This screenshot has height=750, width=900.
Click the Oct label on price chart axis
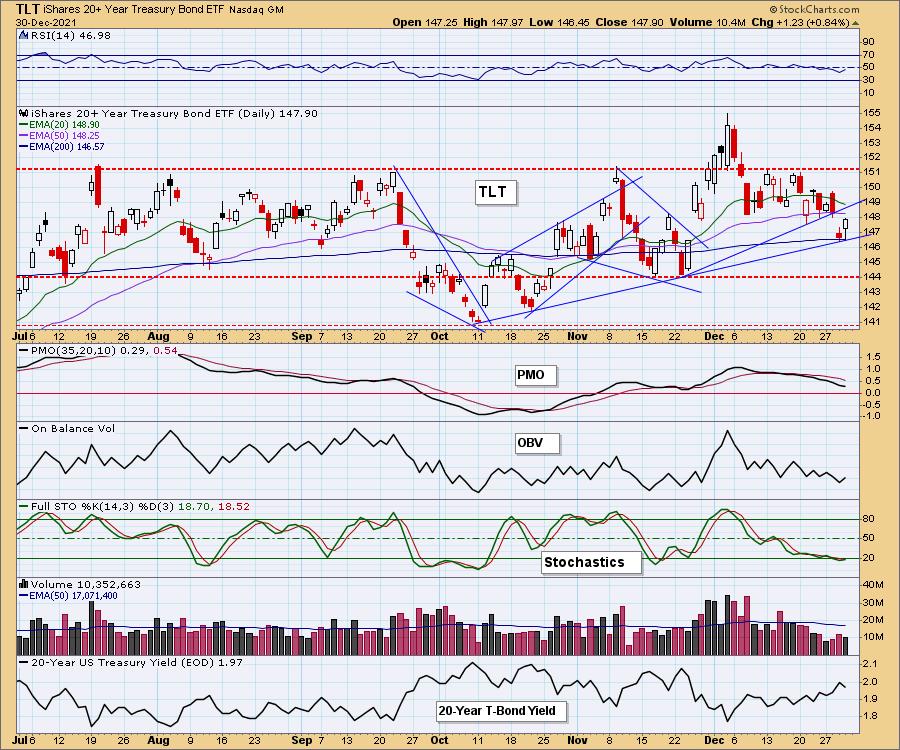439,336
